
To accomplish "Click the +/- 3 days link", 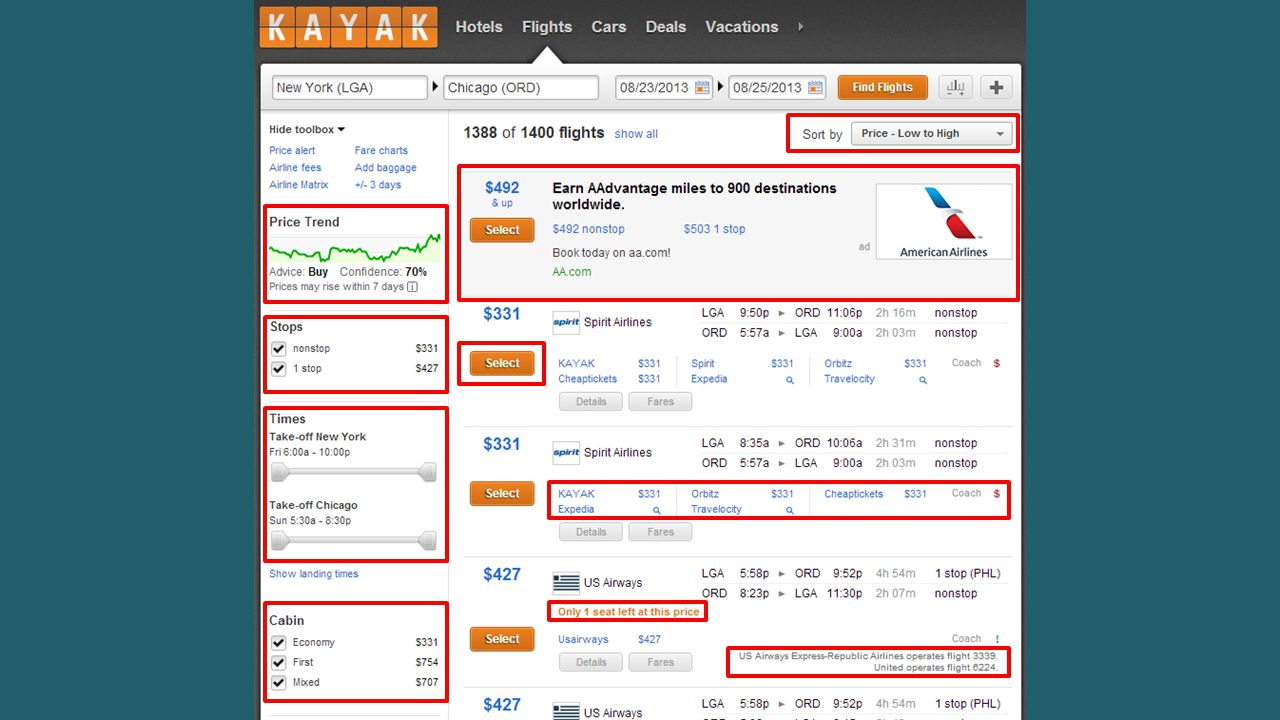I will tap(378, 185).
